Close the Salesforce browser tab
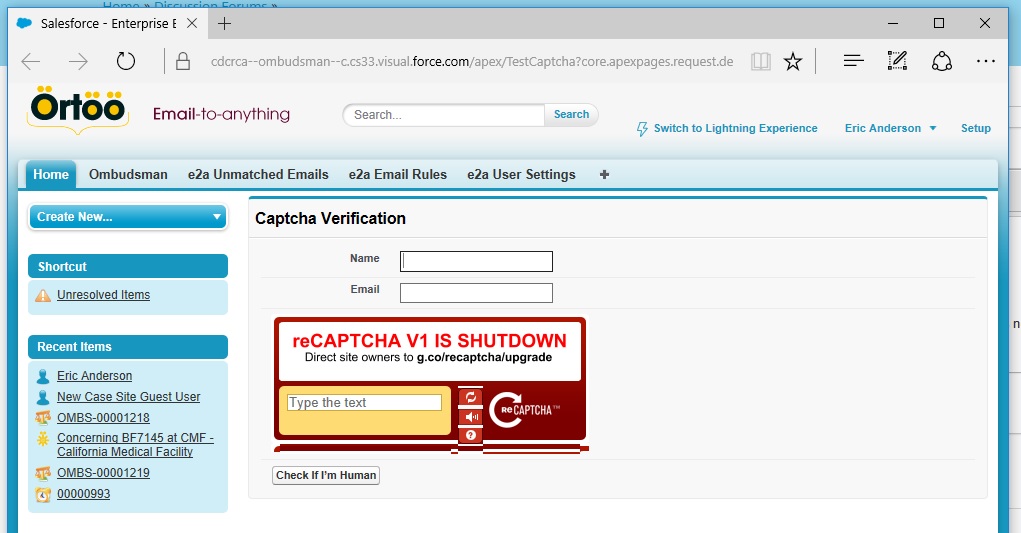This screenshot has width=1021, height=533. click(192, 23)
